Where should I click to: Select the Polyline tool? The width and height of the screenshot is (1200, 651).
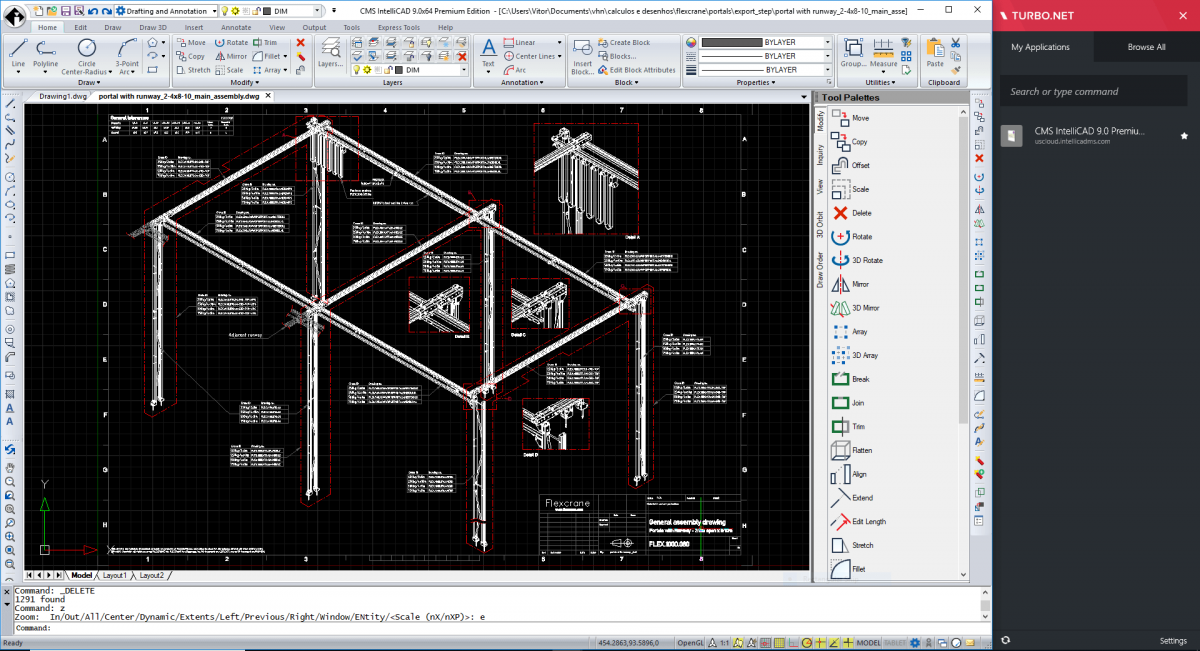coord(46,49)
